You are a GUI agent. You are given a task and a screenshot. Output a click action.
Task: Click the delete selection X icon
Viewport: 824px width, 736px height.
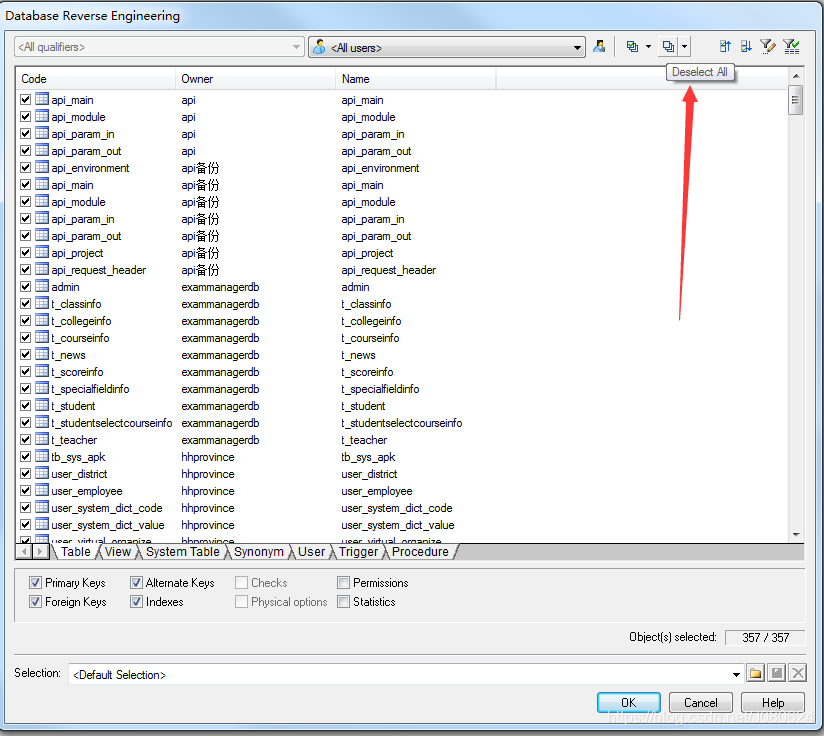[798, 673]
